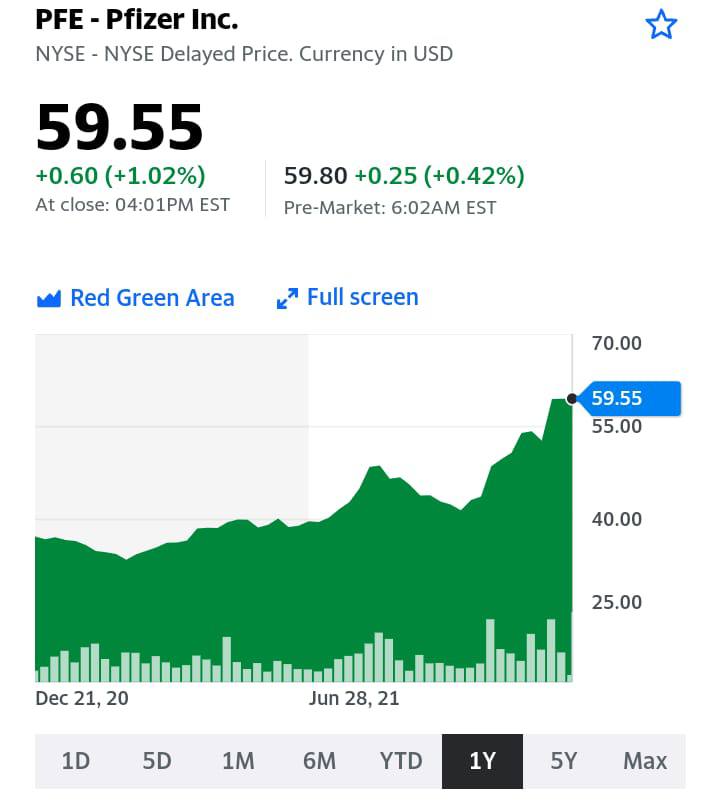Click the At close: 04:01PM EST text
The height and width of the screenshot is (807, 720).
tap(133, 205)
